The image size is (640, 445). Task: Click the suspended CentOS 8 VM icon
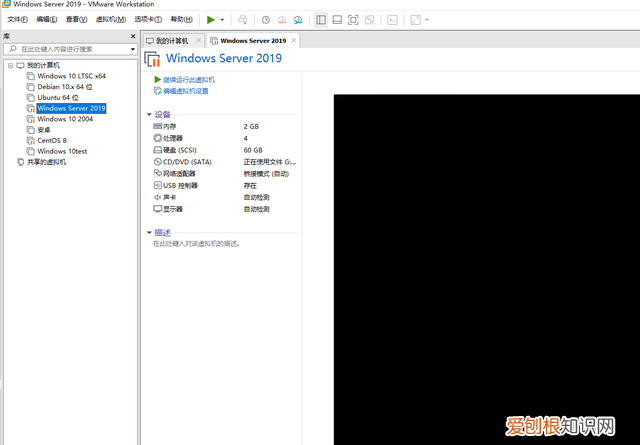[x=31, y=140]
